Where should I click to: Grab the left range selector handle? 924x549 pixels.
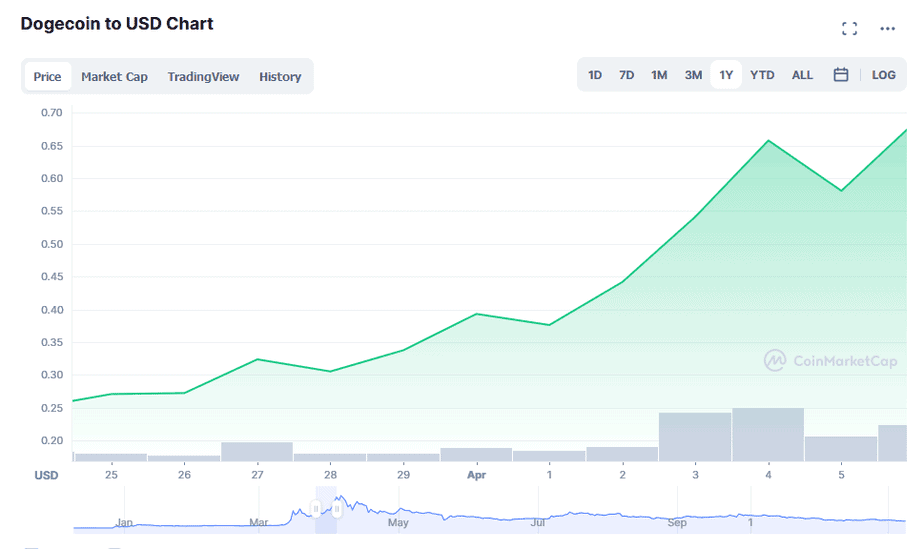316,508
